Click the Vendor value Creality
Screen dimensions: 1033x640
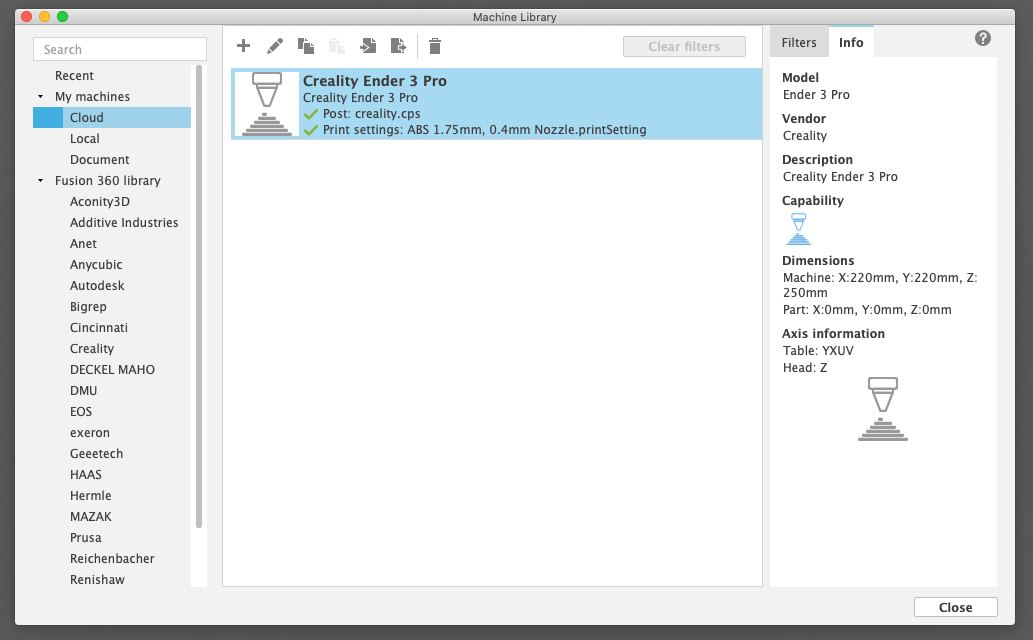pos(804,136)
